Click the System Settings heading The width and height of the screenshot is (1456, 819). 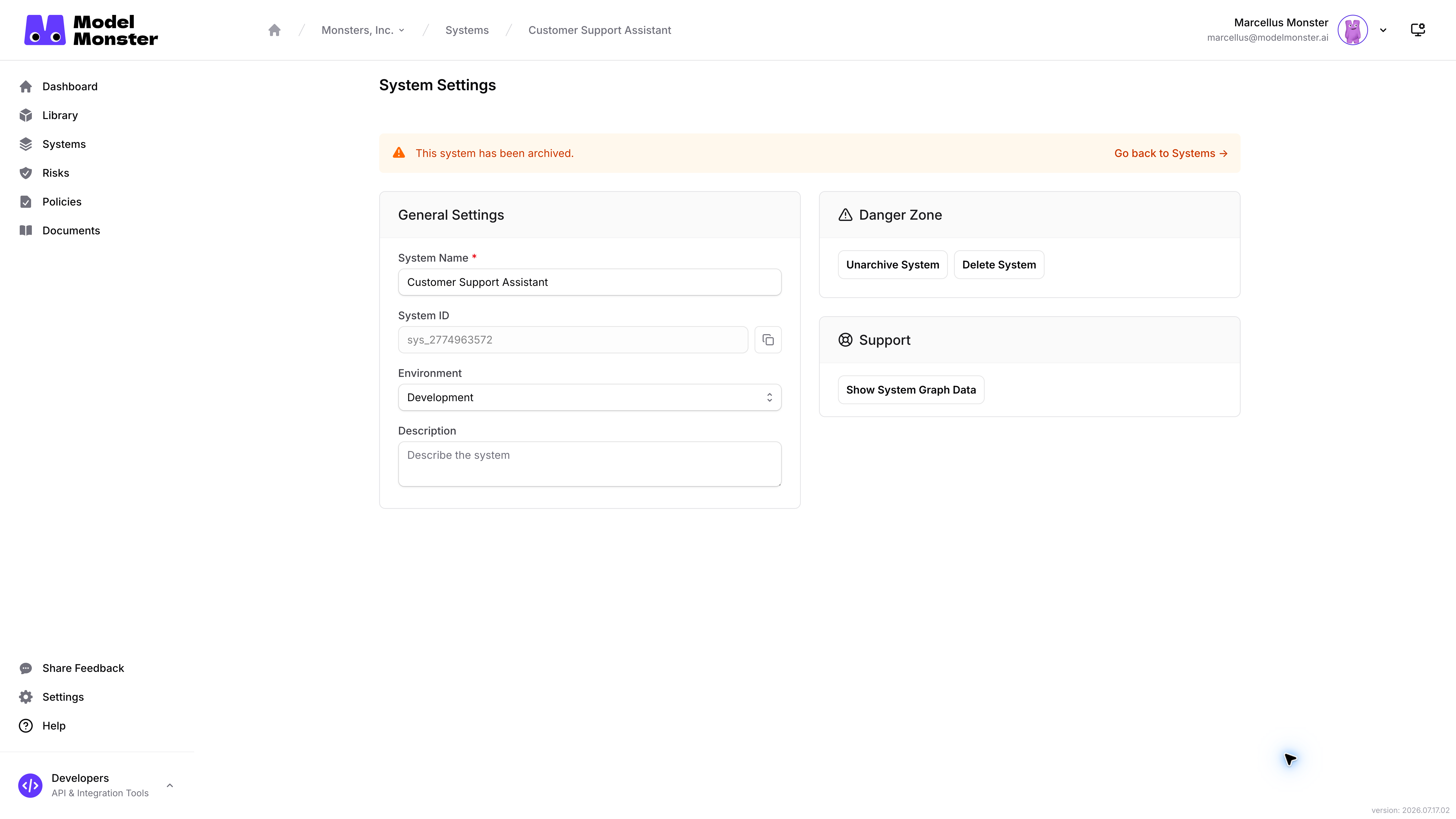(438, 85)
